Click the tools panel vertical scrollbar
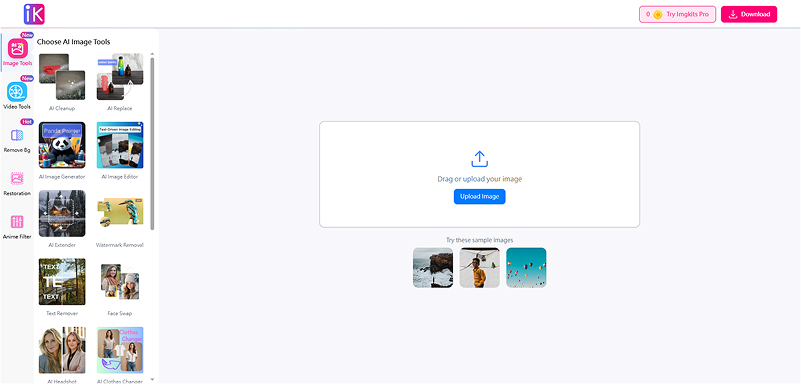The image size is (801, 384). tap(152, 143)
